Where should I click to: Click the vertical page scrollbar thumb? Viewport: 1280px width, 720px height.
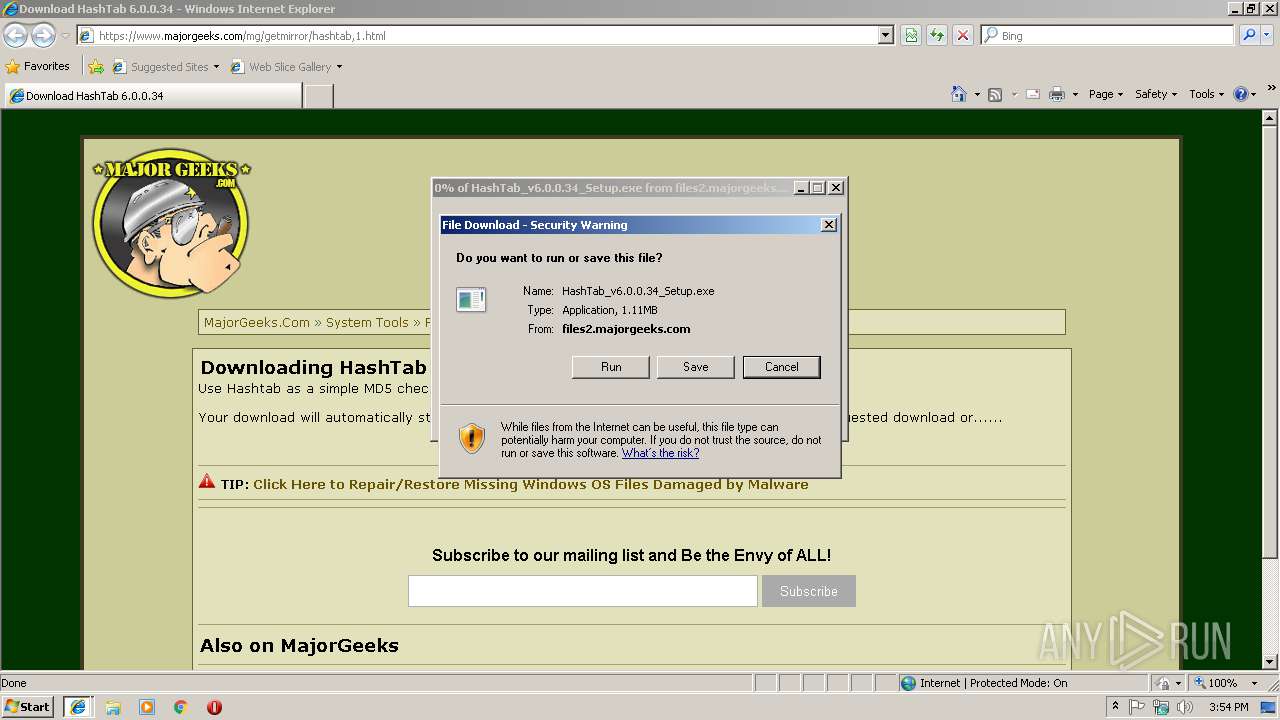point(1270,340)
